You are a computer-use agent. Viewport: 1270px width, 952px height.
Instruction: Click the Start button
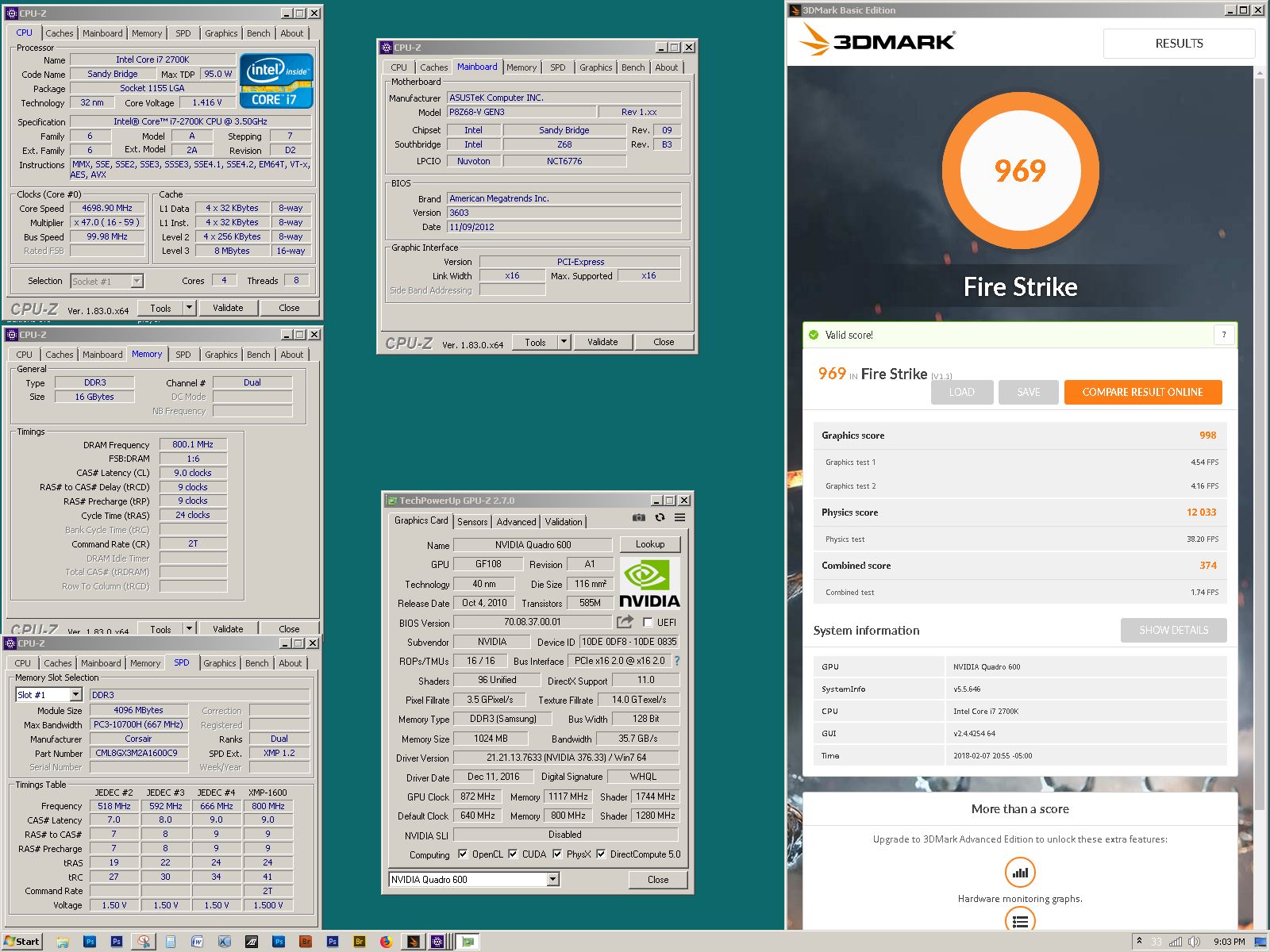click(21, 942)
